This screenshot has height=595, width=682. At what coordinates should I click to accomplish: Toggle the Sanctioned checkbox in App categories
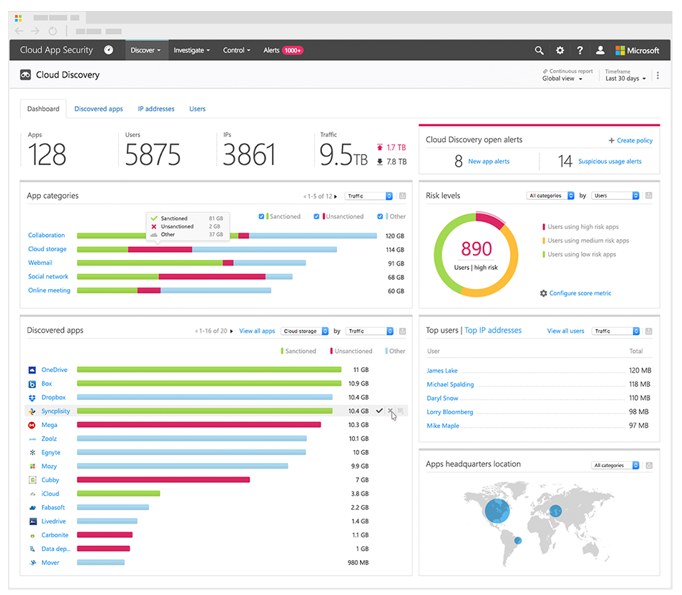(x=262, y=216)
